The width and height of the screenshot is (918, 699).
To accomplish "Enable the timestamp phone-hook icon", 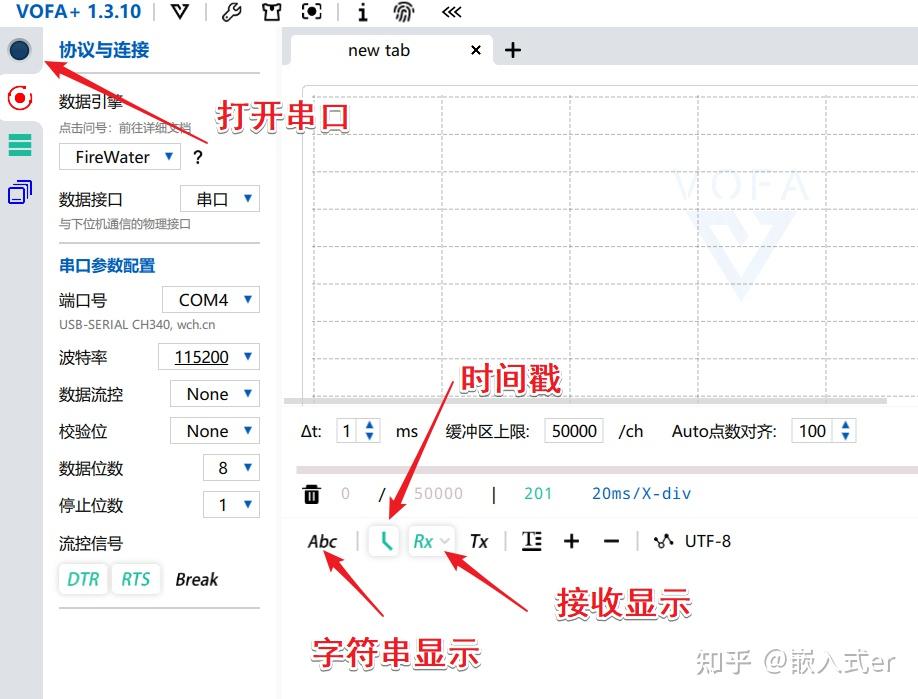I will click(x=384, y=540).
